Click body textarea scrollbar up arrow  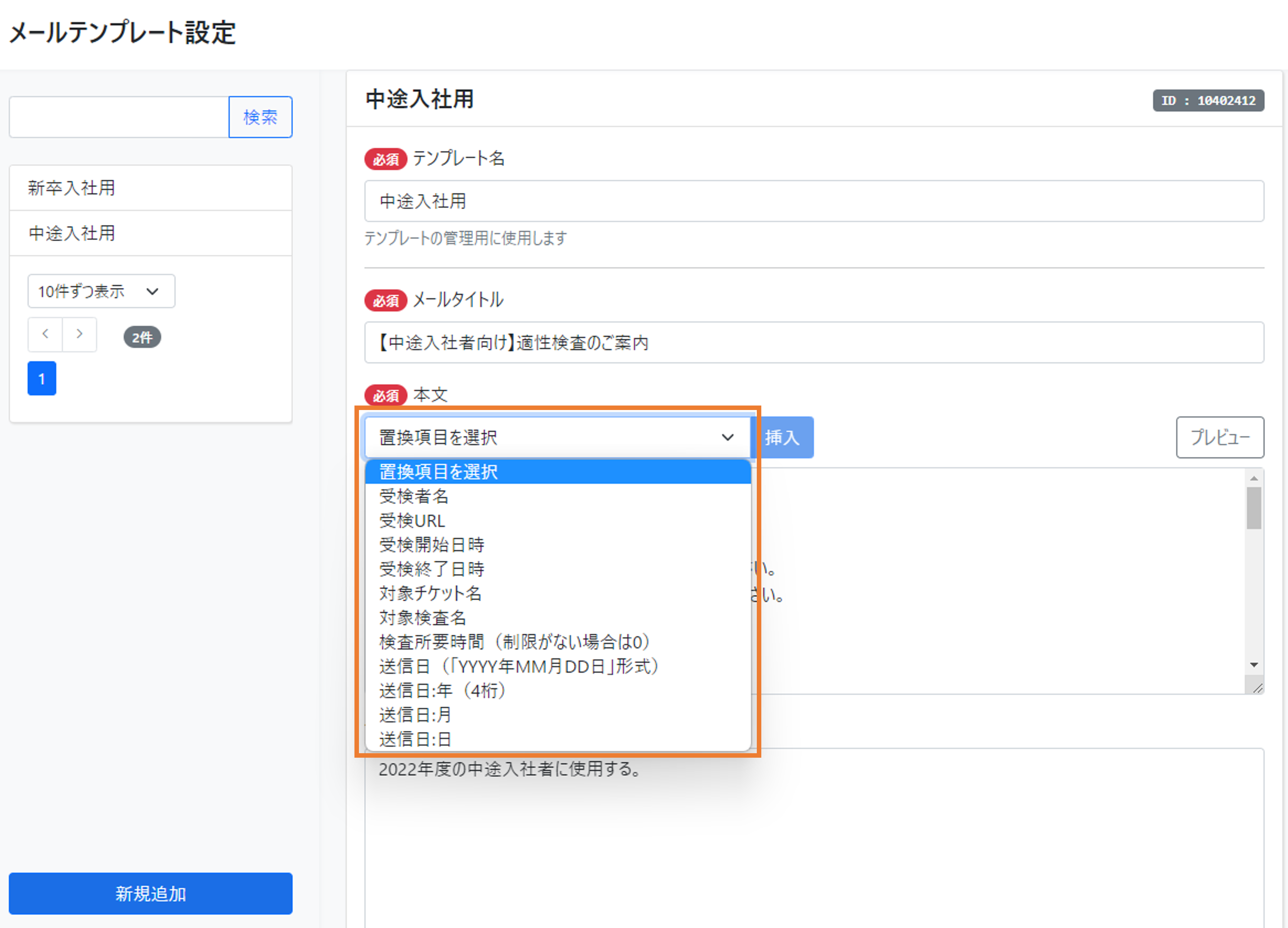[x=1254, y=478]
